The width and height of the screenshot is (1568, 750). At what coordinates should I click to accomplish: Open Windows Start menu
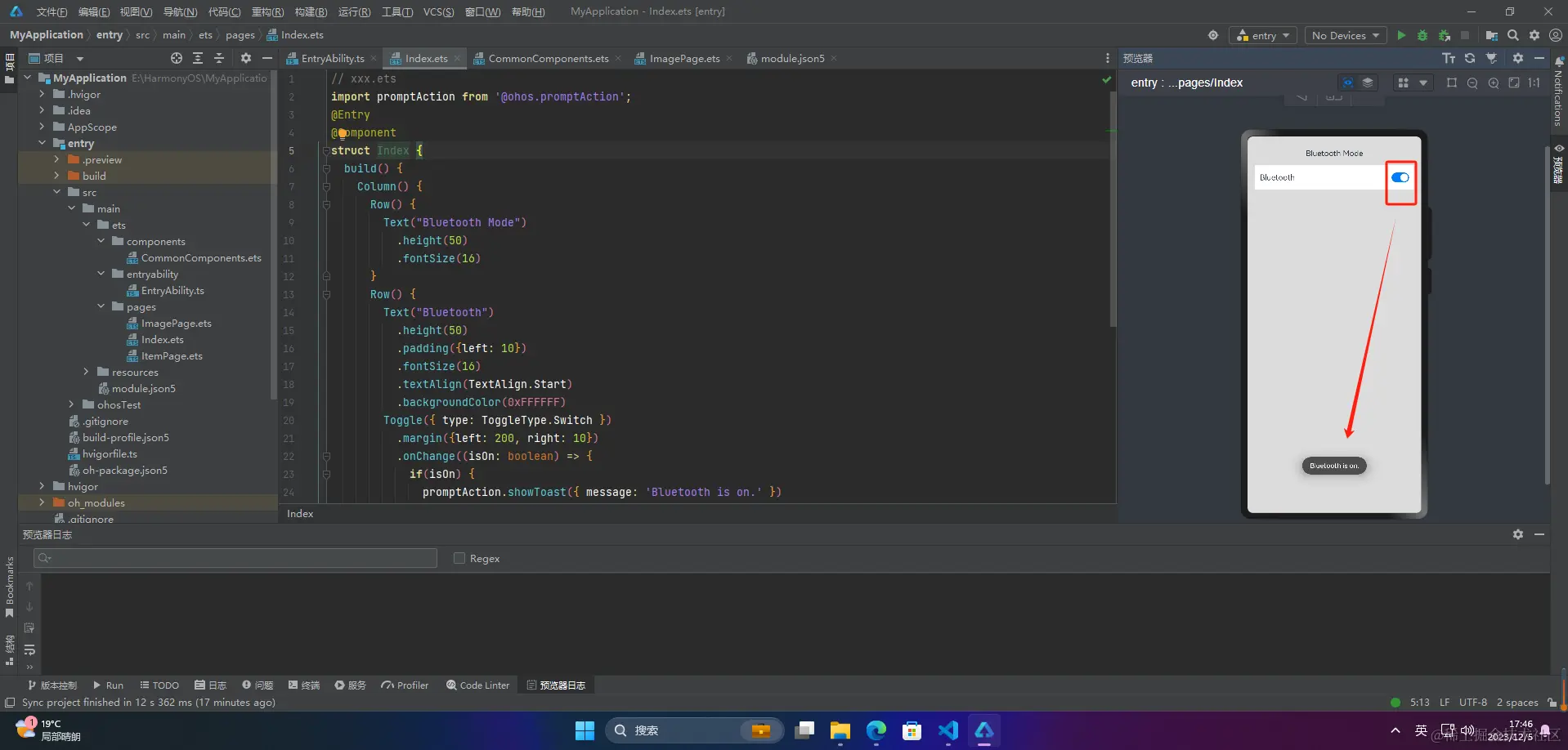pos(585,730)
